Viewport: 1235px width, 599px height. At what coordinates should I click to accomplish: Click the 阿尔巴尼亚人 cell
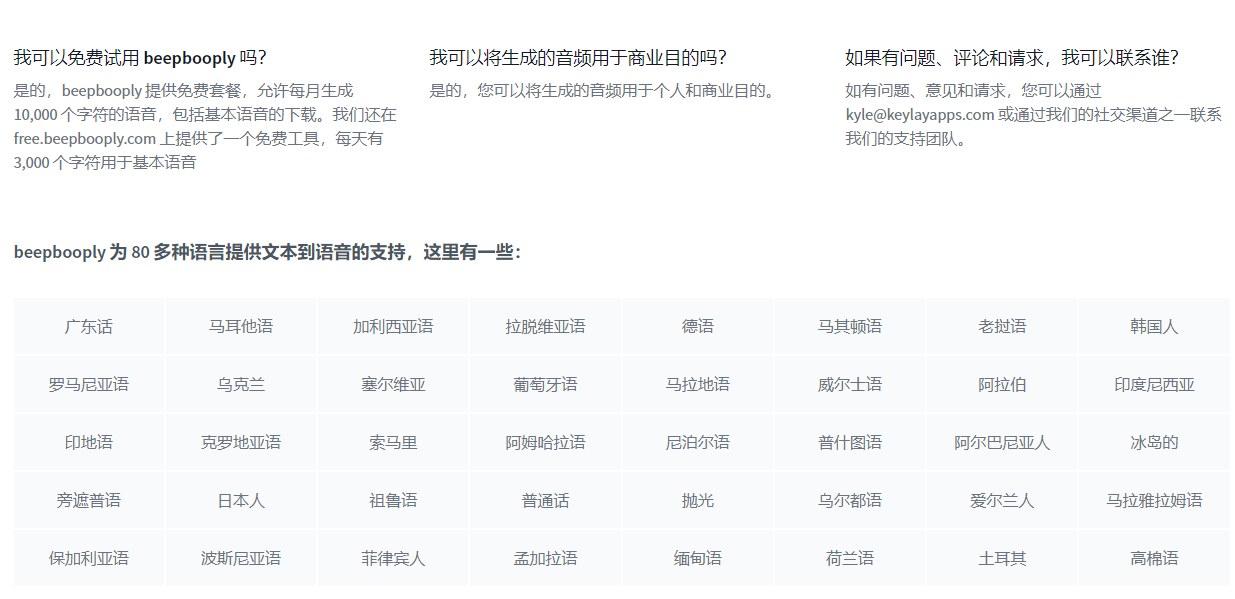pos(1001,442)
